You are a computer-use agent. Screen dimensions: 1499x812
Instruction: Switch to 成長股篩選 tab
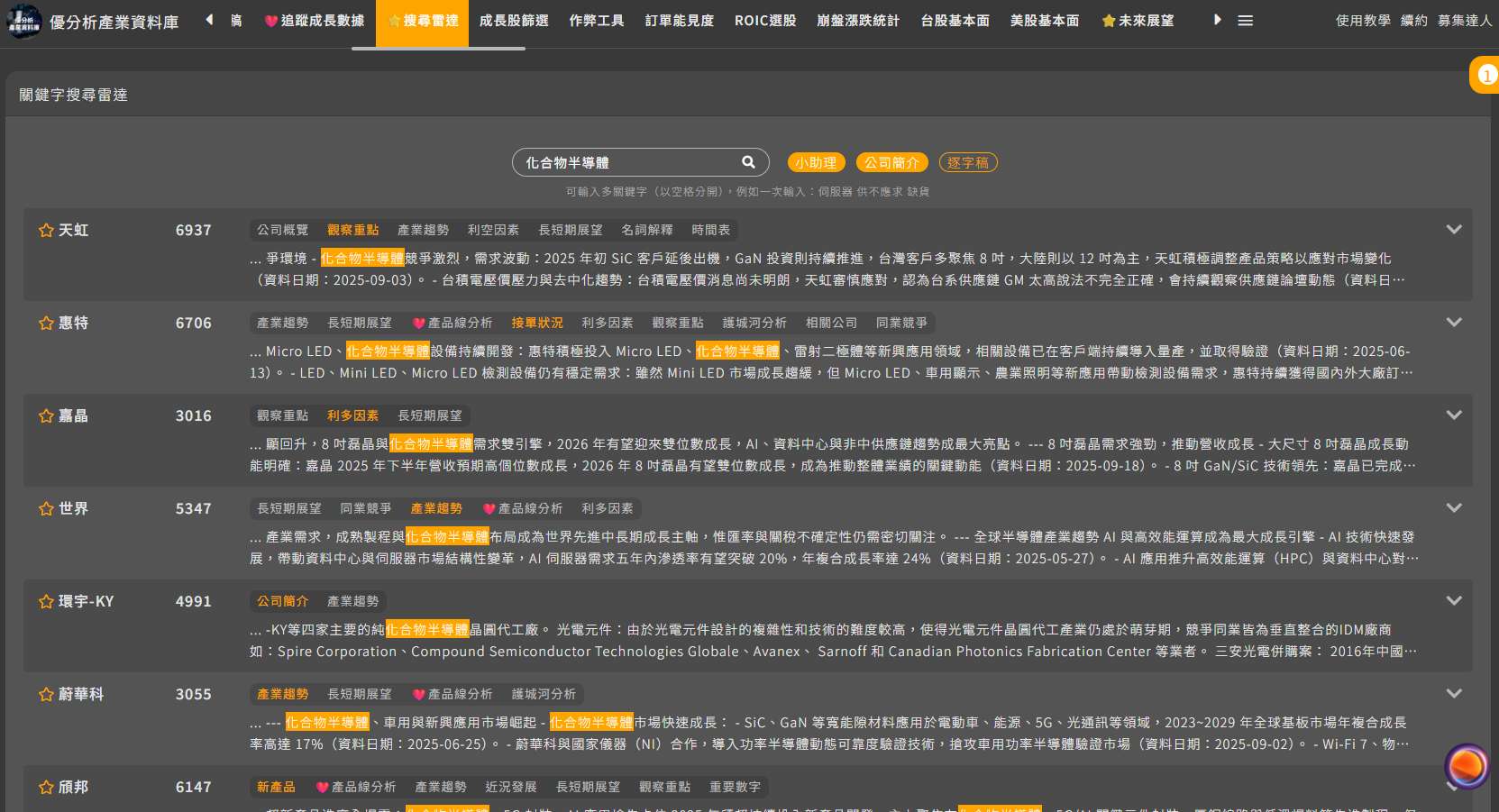[514, 21]
